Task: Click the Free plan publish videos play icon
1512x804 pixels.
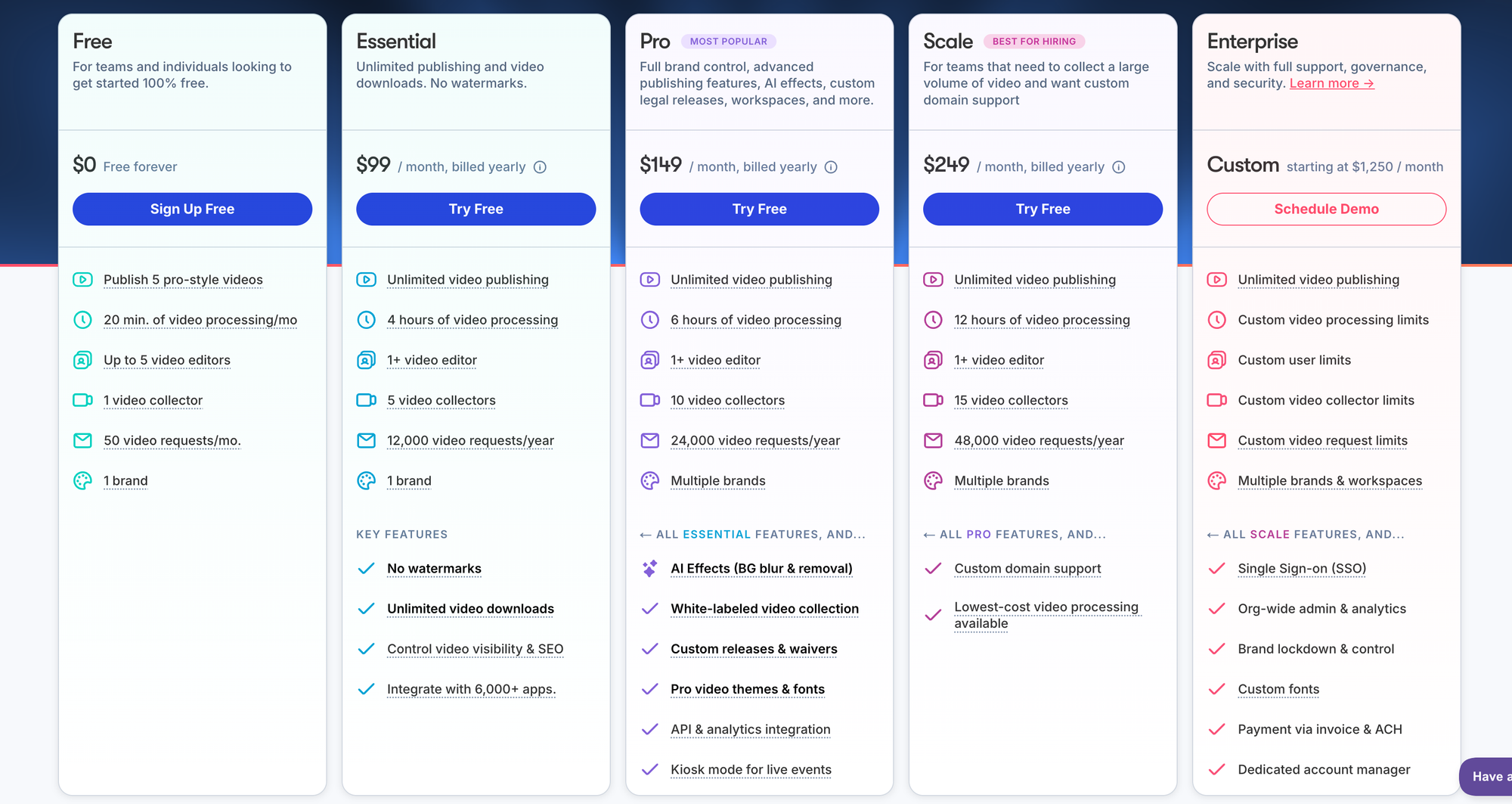Action: tap(82, 280)
